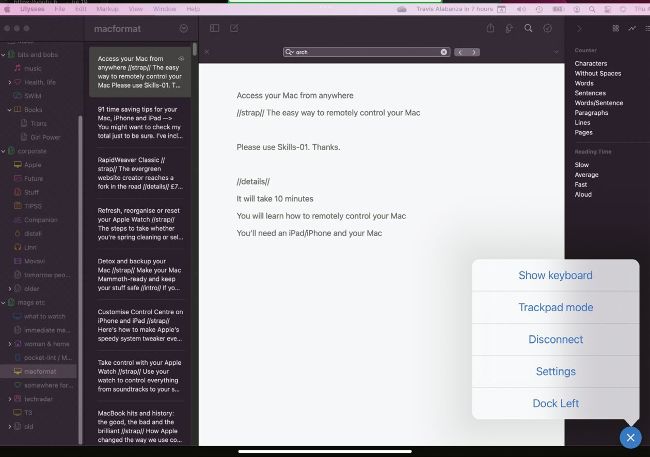Open the Markup menu in the menu bar
Screen dimensions: 650x457
point(107,8)
